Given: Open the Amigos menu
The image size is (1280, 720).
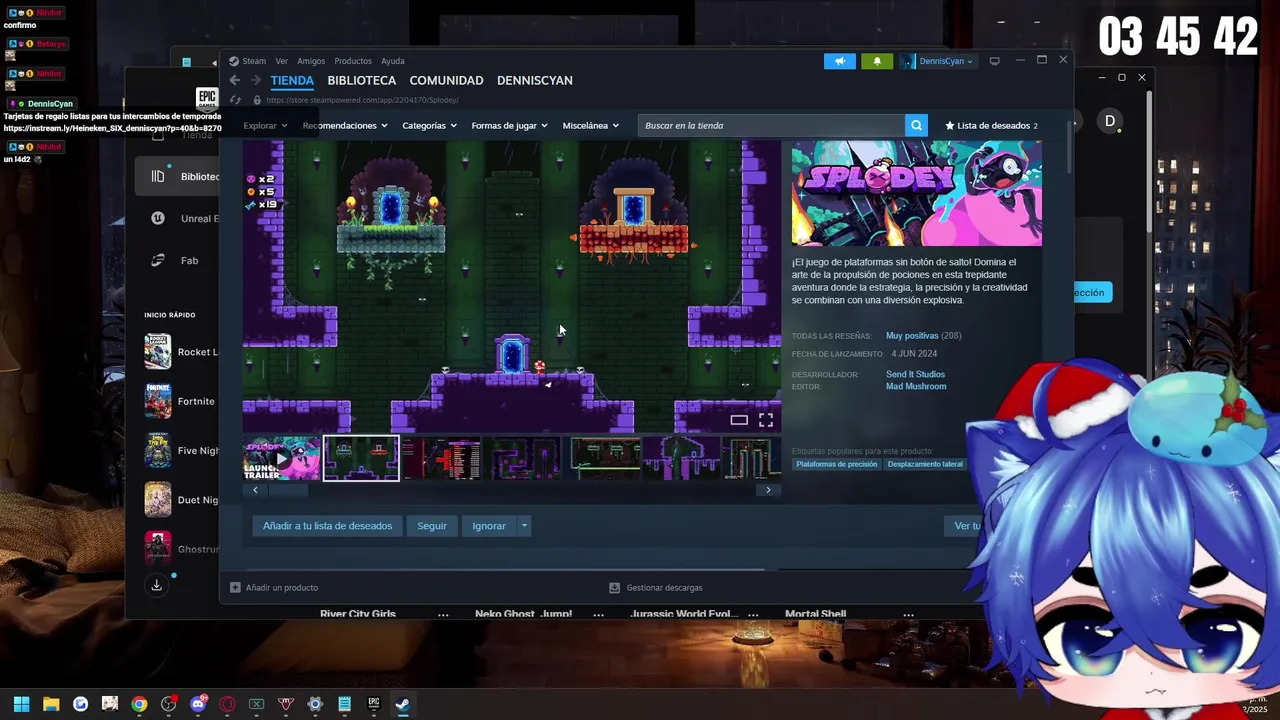Looking at the screenshot, I should coord(311,61).
